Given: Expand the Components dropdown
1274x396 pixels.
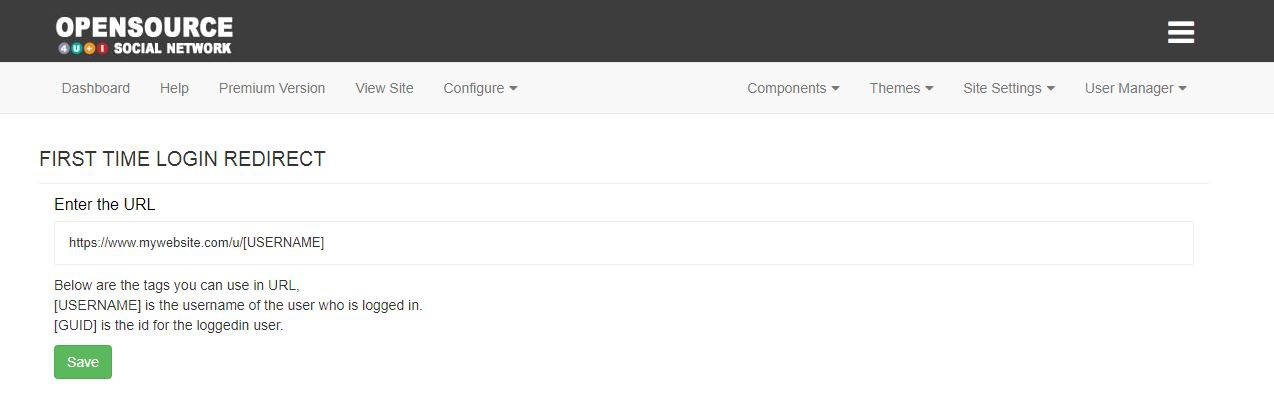Looking at the screenshot, I should tap(793, 88).
